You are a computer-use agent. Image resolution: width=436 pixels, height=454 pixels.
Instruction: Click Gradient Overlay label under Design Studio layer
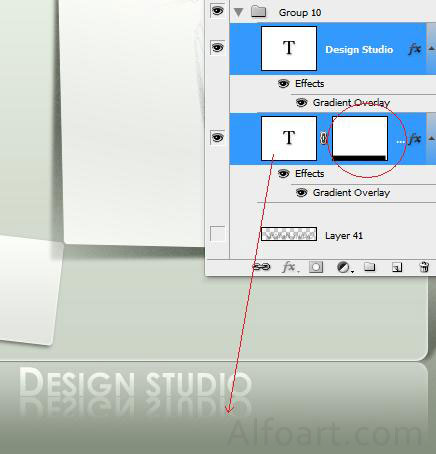point(351,103)
